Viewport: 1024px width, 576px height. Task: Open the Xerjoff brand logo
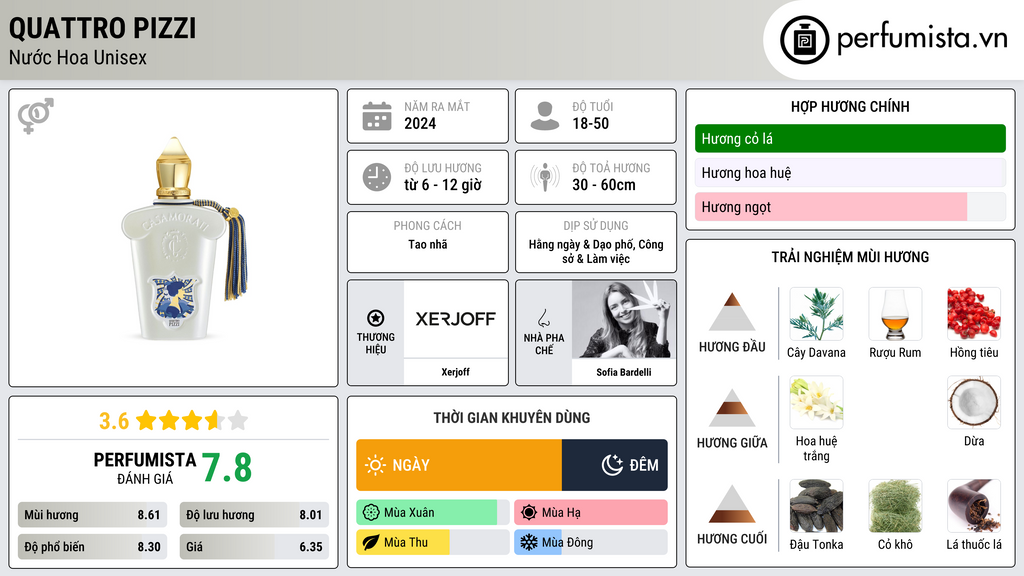pos(455,319)
